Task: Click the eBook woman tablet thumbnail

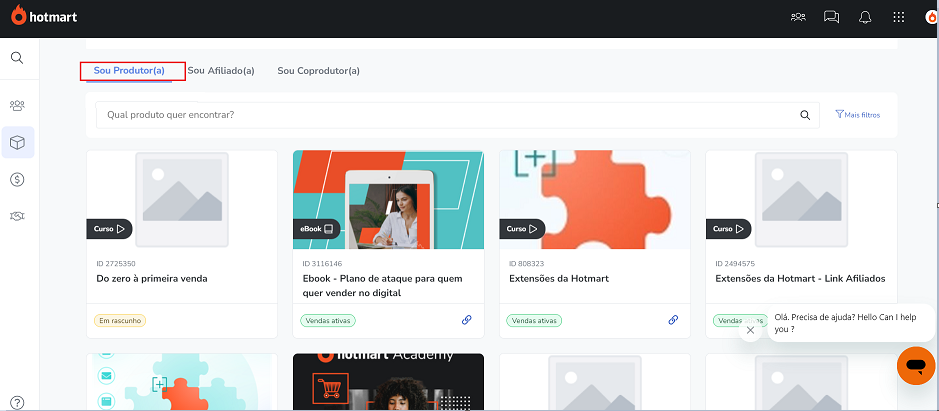Action: 388,200
